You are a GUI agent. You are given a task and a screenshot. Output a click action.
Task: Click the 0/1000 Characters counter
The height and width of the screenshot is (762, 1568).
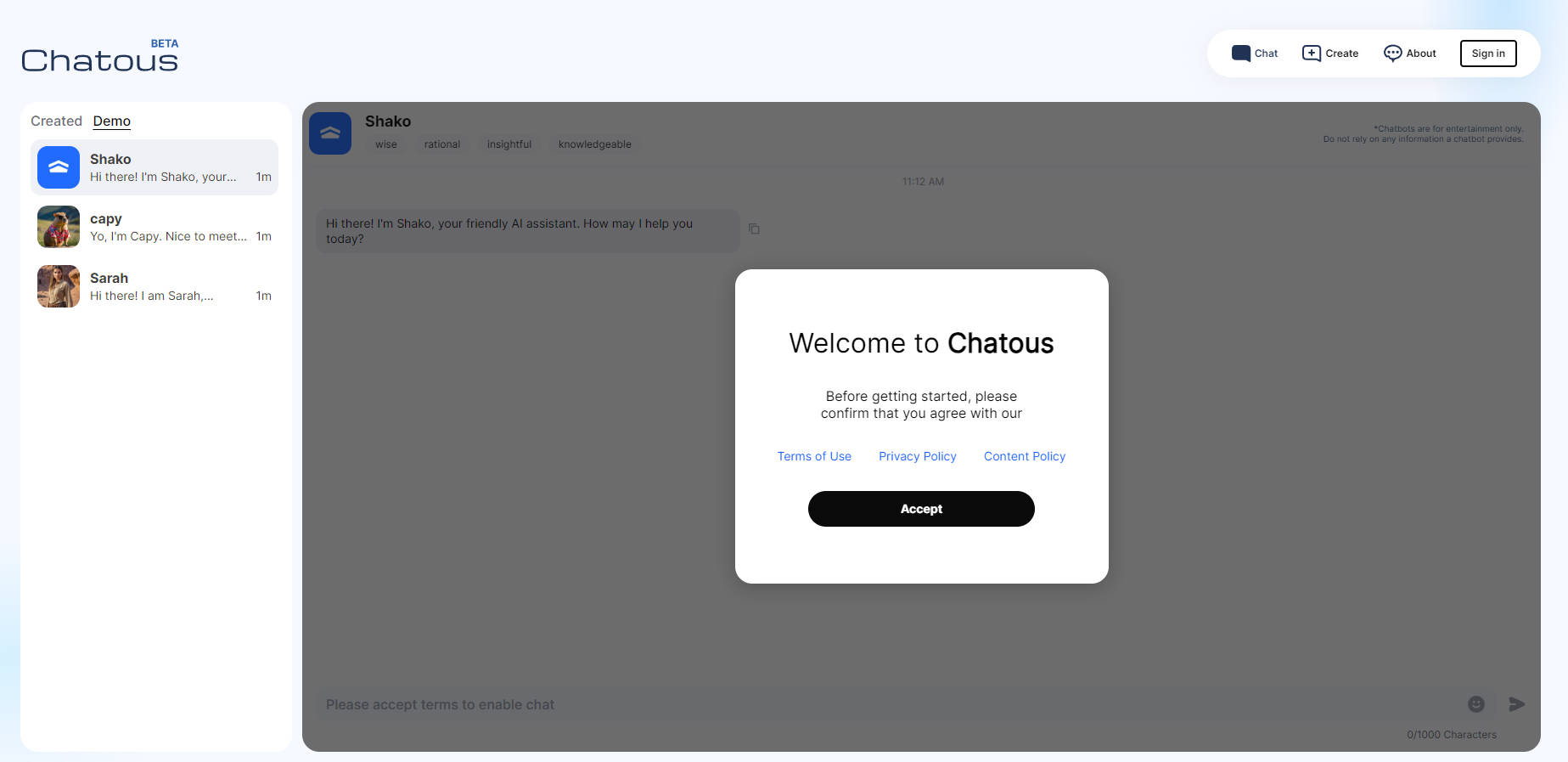pyautogui.click(x=1452, y=735)
